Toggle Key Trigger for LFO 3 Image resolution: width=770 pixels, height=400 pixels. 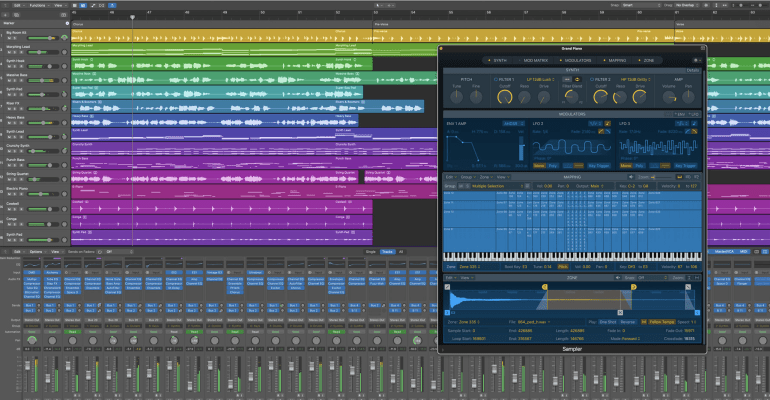coord(686,166)
